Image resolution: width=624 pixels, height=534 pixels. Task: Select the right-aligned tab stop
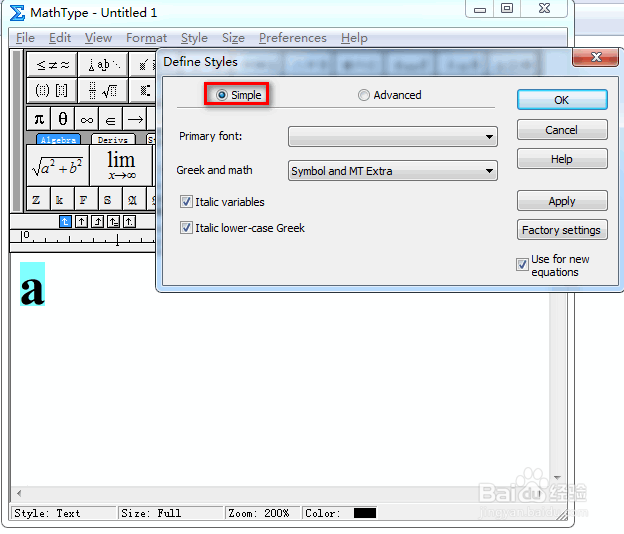(97, 221)
